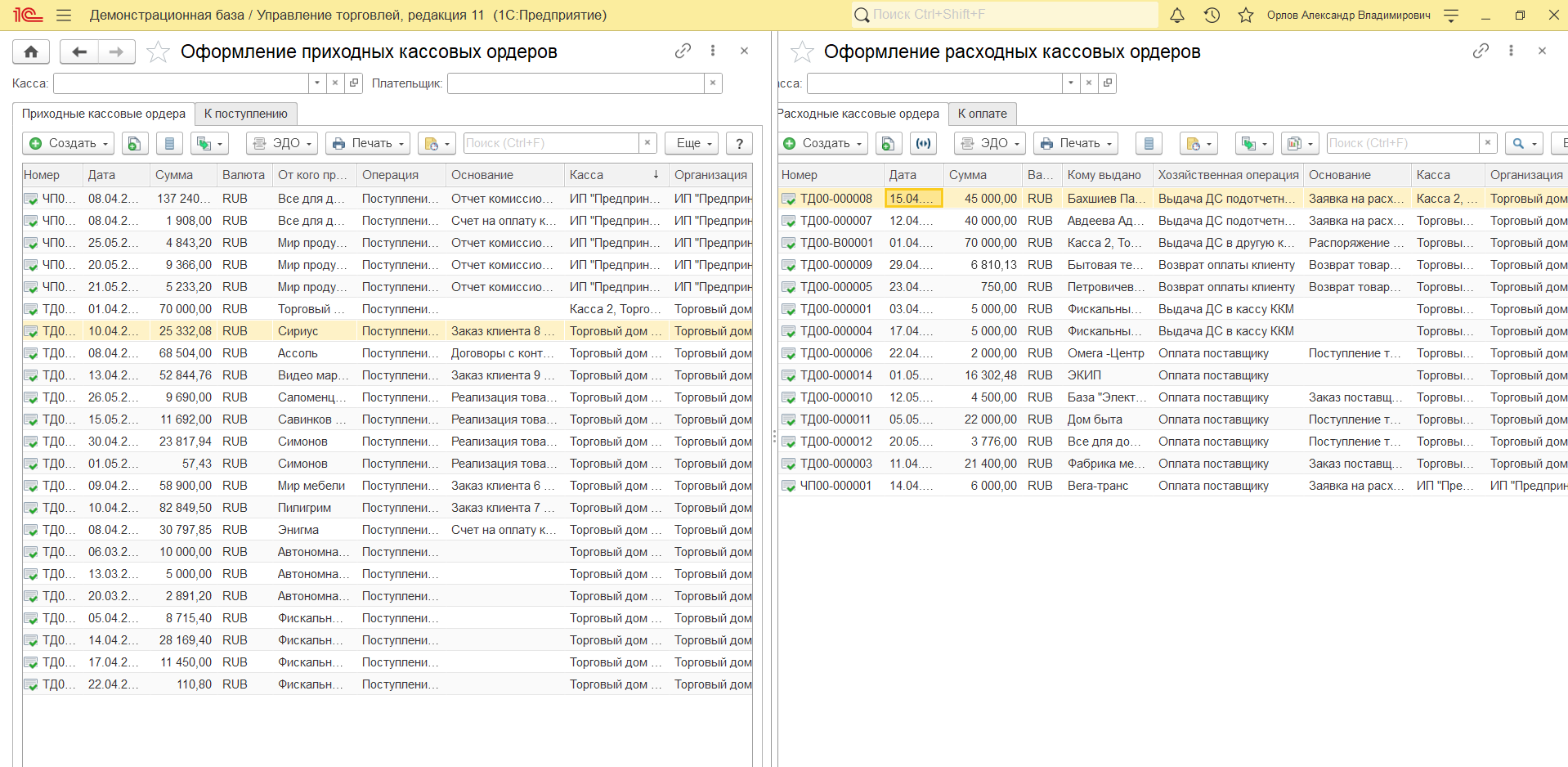Click the Home page icon
Image resolution: width=1568 pixels, height=767 pixels.
point(31,52)
